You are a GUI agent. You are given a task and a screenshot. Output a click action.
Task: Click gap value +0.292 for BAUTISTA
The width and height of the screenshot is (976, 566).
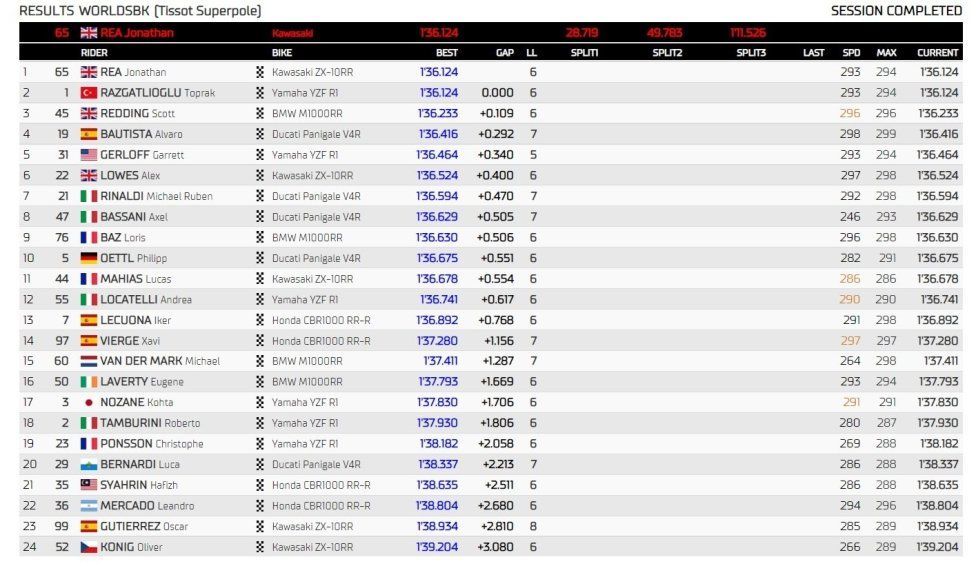[496, 134]
